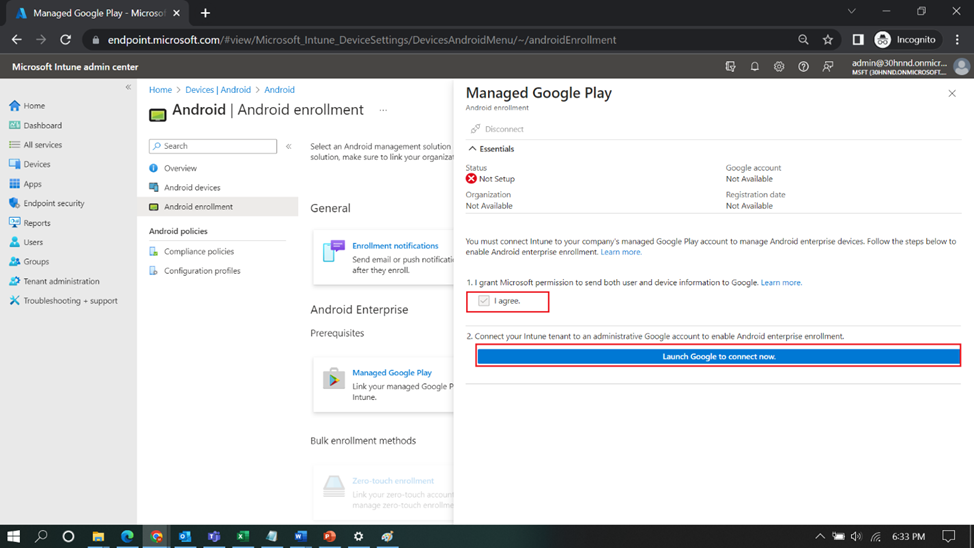Image resolution: width=974 pixels, height=548 pixels.
Task: Click Devices | Android breadcrumb
Action: [218, 89]
